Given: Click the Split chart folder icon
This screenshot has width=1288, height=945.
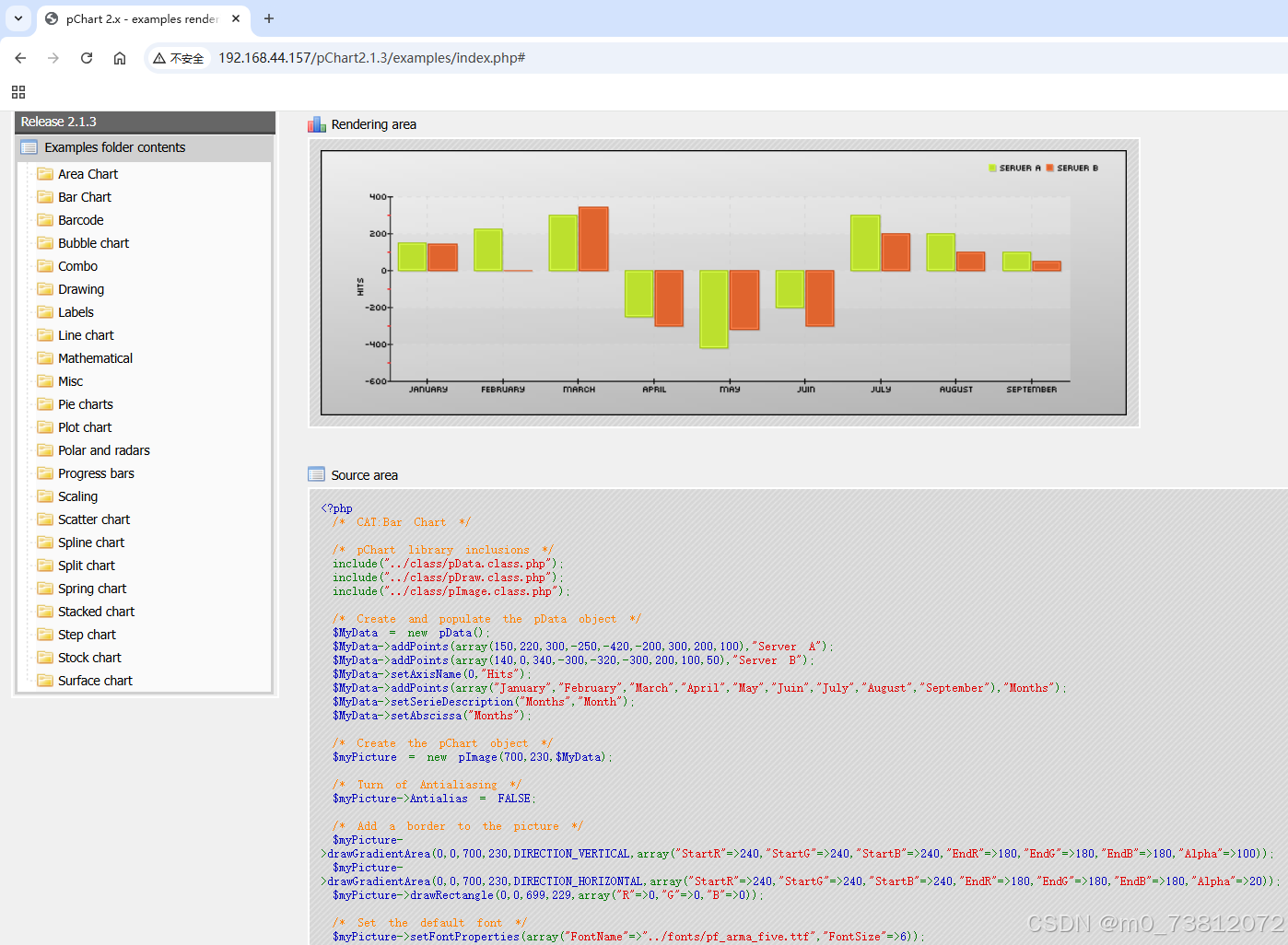Looking at the screenshot, I should (x=45, y=566).
